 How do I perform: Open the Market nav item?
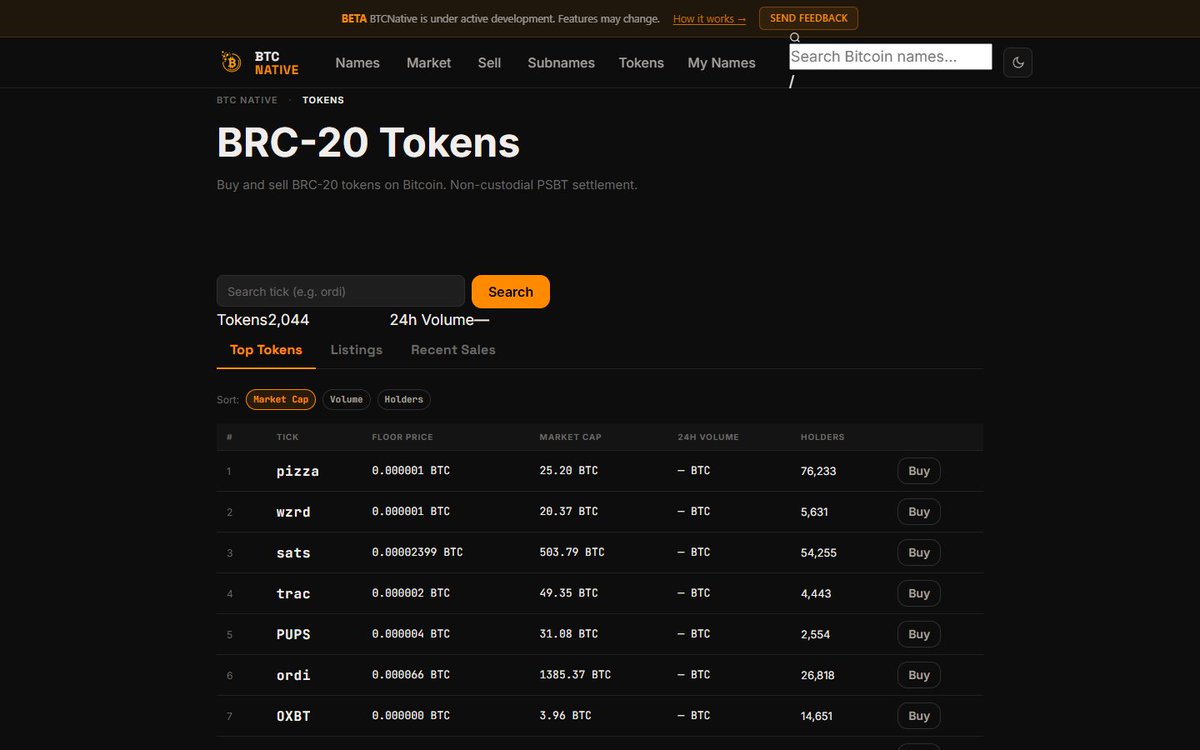pyautogui.click(x=429, y=63)
